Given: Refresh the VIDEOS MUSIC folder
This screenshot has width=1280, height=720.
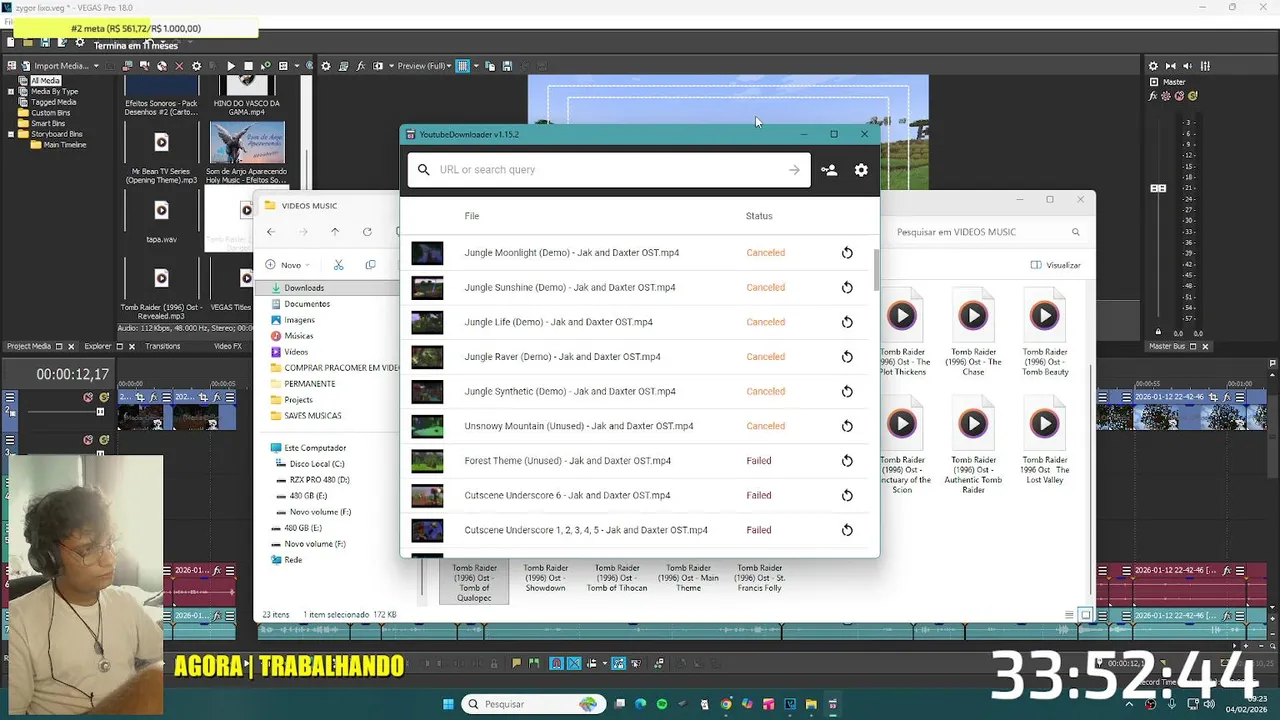Looking at the screenshot, I should click(x=367, y=232).
